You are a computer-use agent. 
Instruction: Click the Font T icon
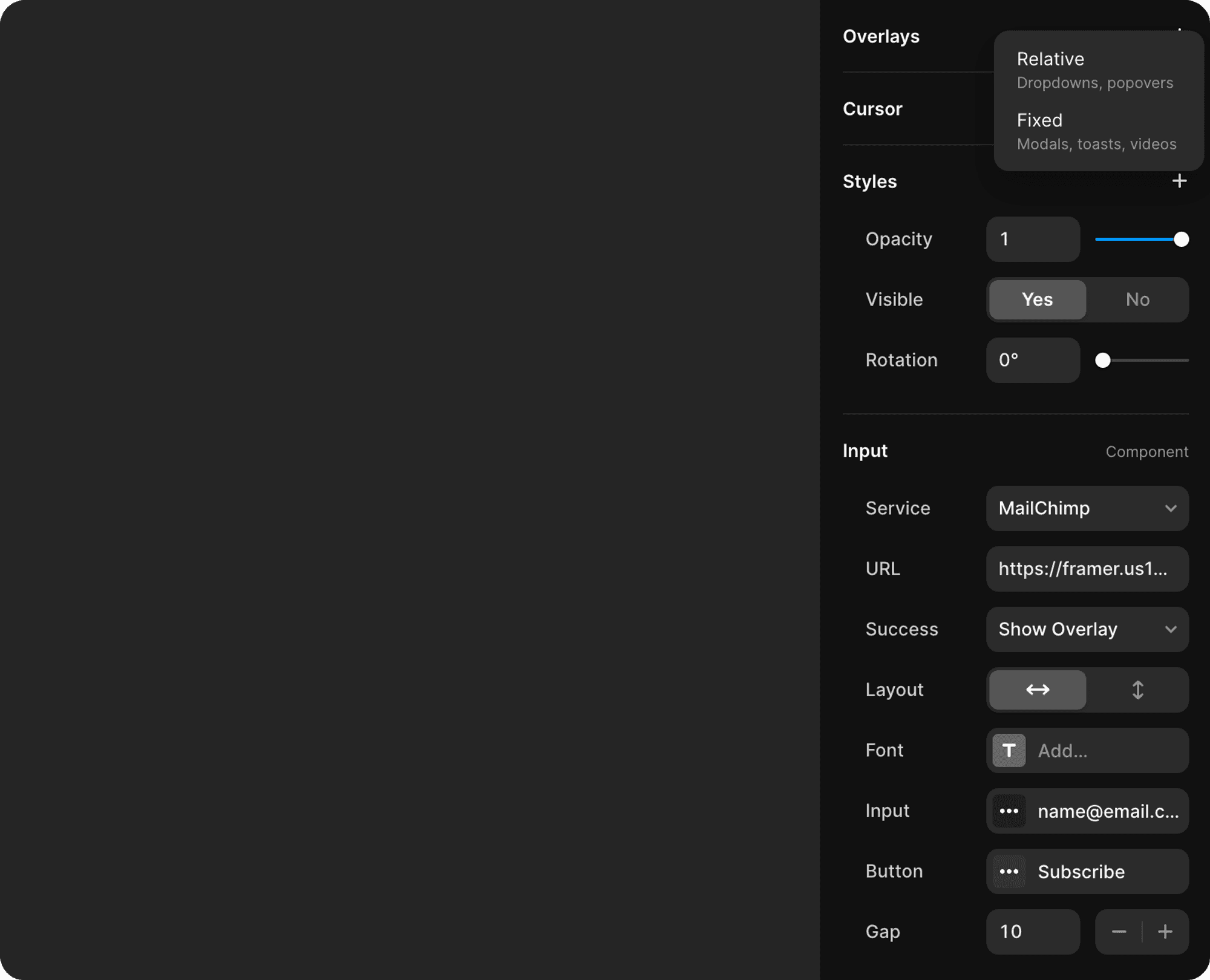[1009, 750]
